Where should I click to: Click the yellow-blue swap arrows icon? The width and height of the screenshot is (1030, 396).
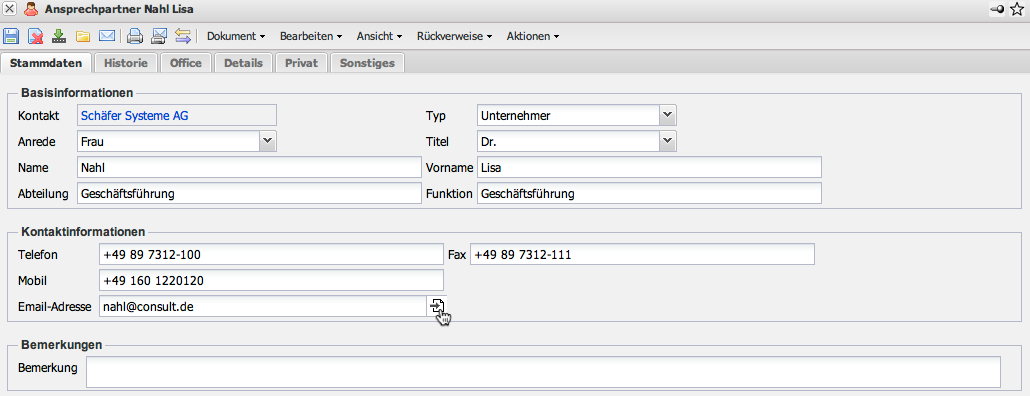(x=183, y=36)
